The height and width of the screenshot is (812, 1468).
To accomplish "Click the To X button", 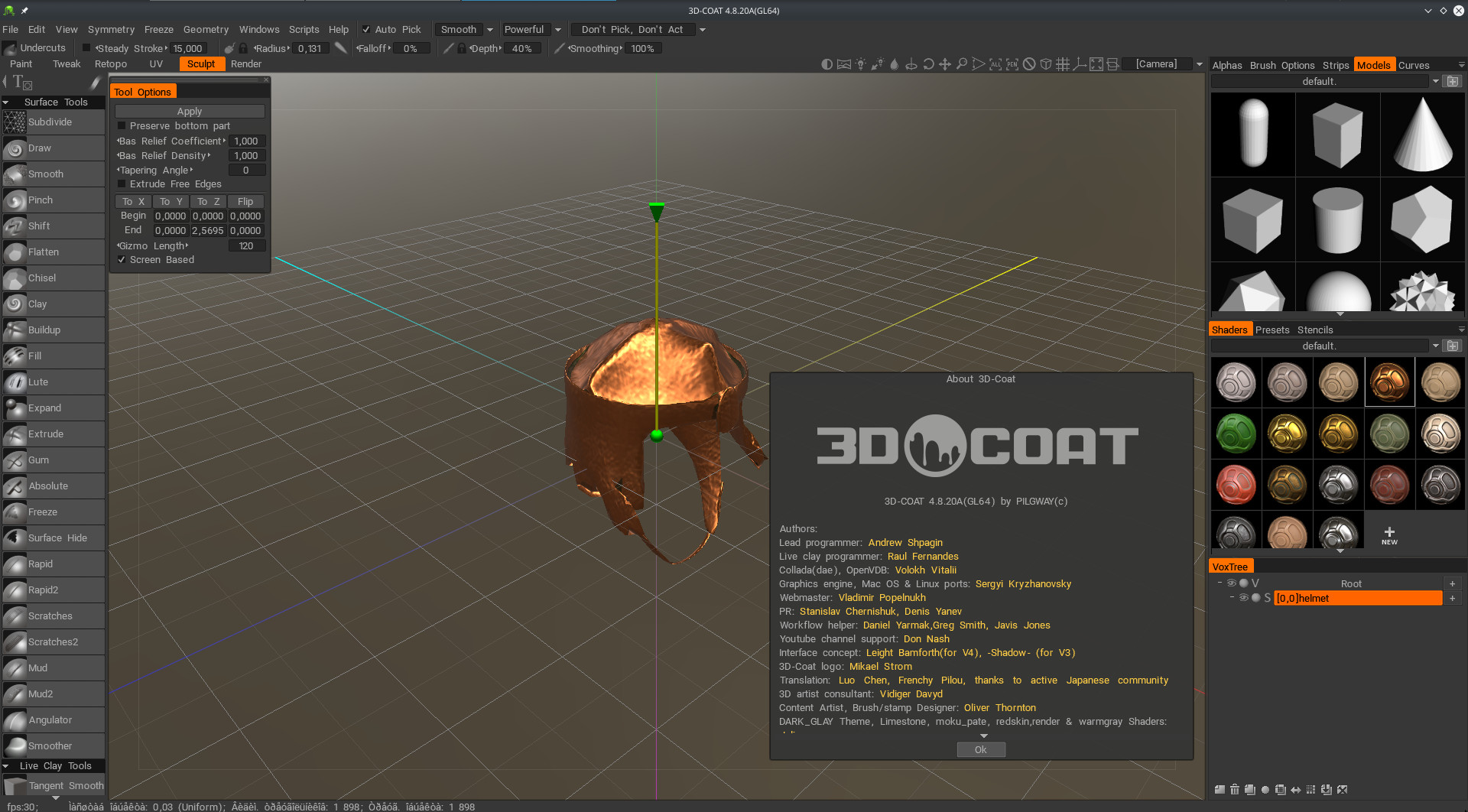I will point(133,202).
